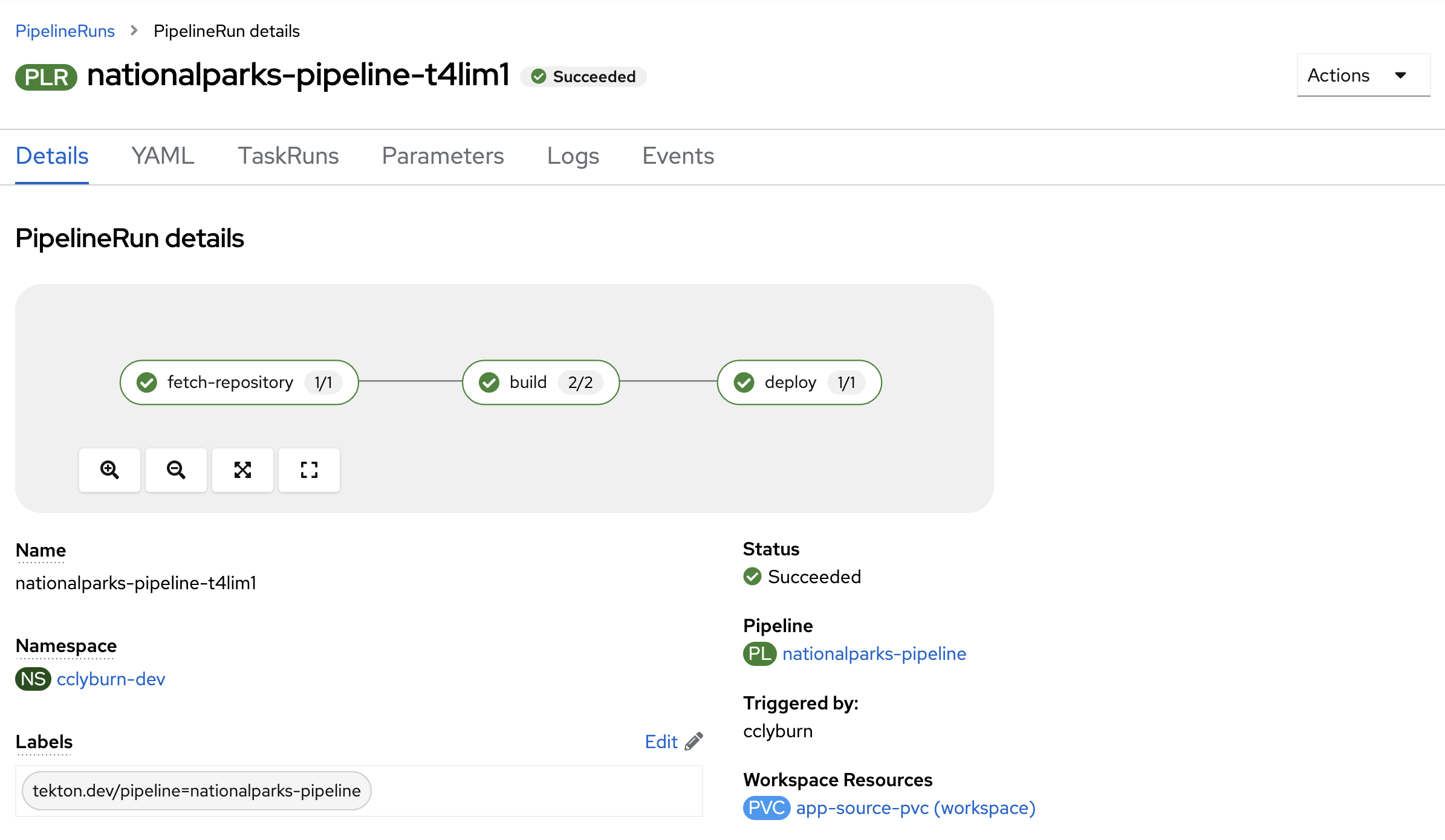The width and height of the screenshot is (1445, 840).
Task: Click the PipelineRun details section heading
Action: coord(129,238)
